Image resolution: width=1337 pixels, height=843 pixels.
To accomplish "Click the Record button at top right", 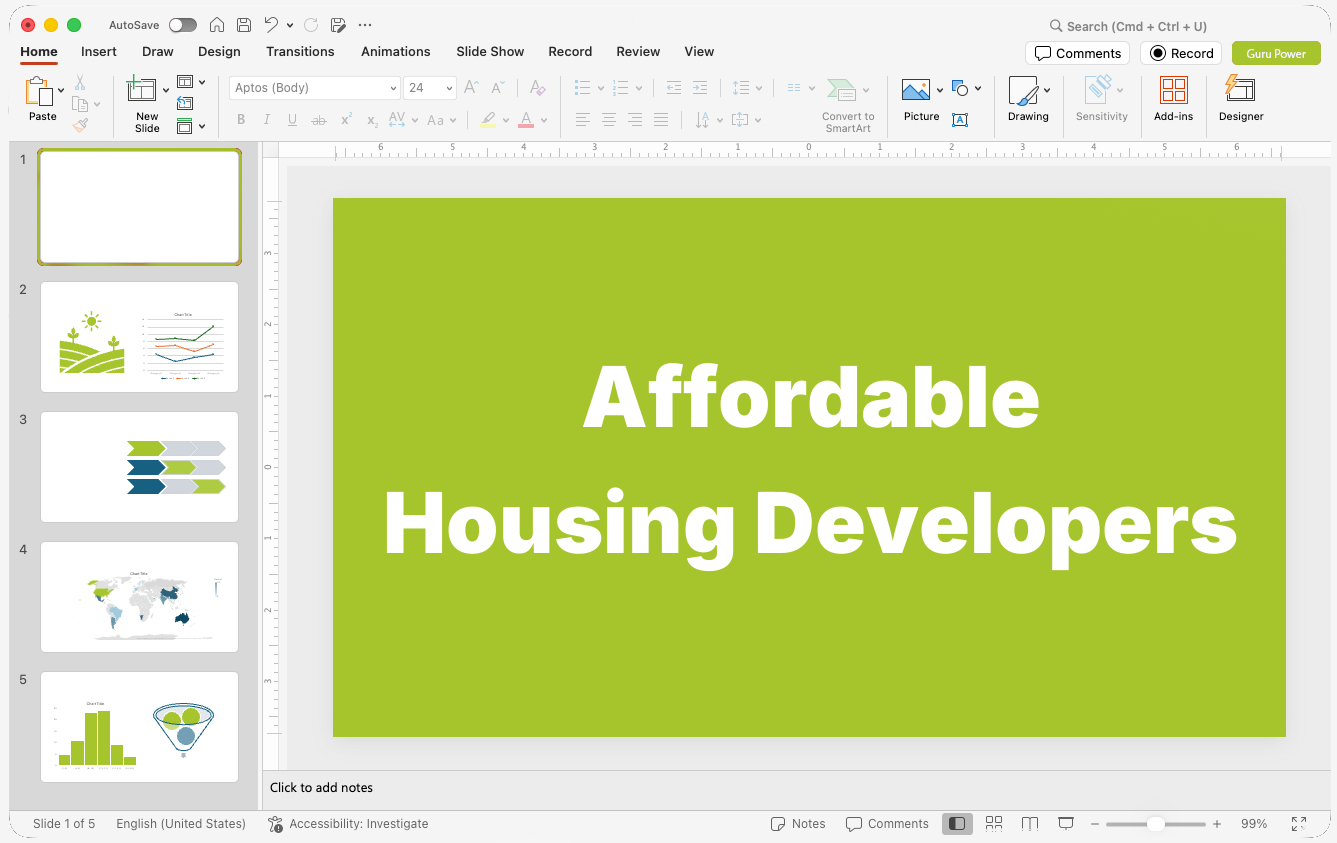I will (1181, 53).
